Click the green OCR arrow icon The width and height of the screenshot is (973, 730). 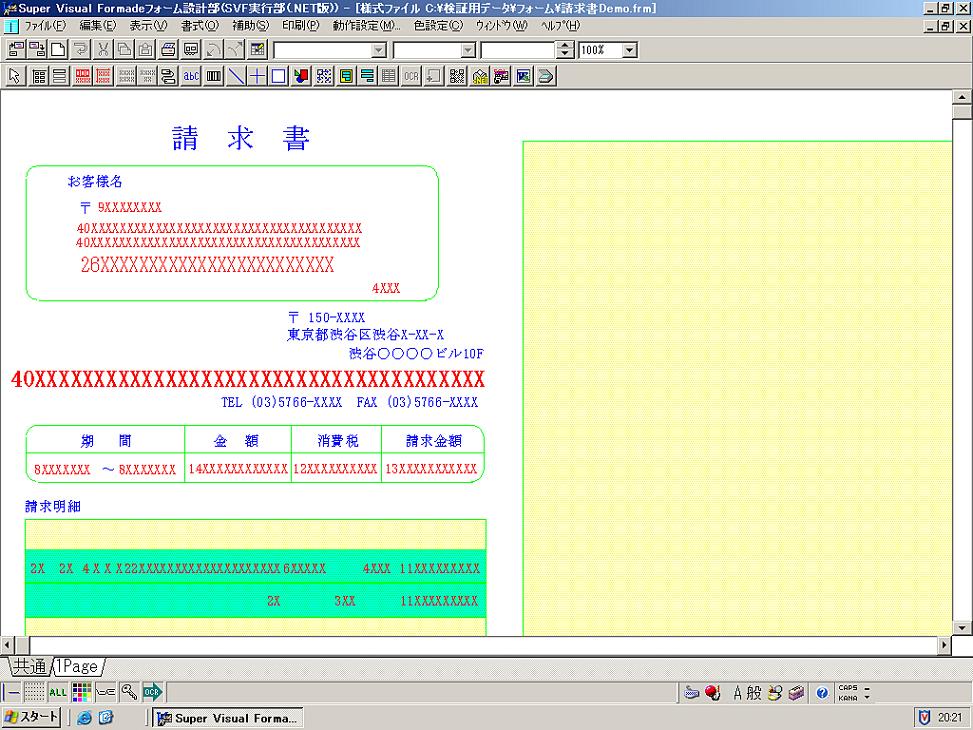coord(152,691)
